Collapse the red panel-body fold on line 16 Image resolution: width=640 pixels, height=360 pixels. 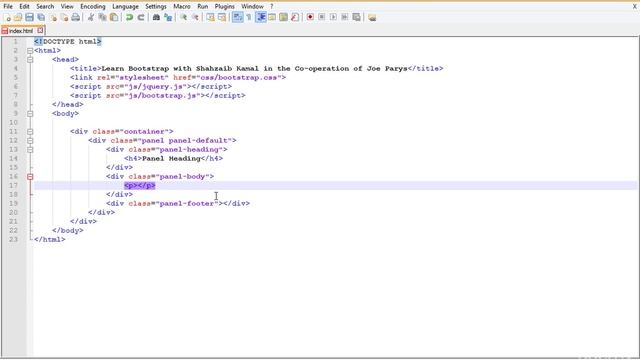pos(30,176)
